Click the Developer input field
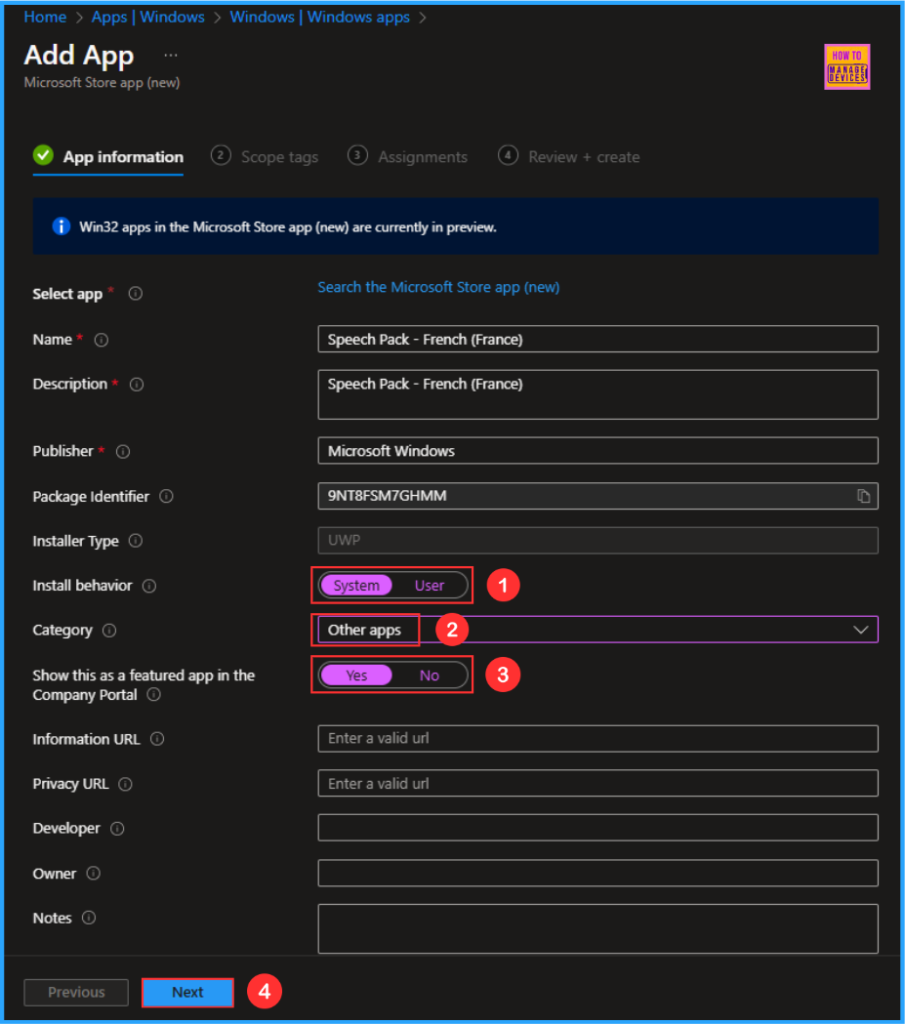Screen dimensions: 905x1024 [597, 827]
